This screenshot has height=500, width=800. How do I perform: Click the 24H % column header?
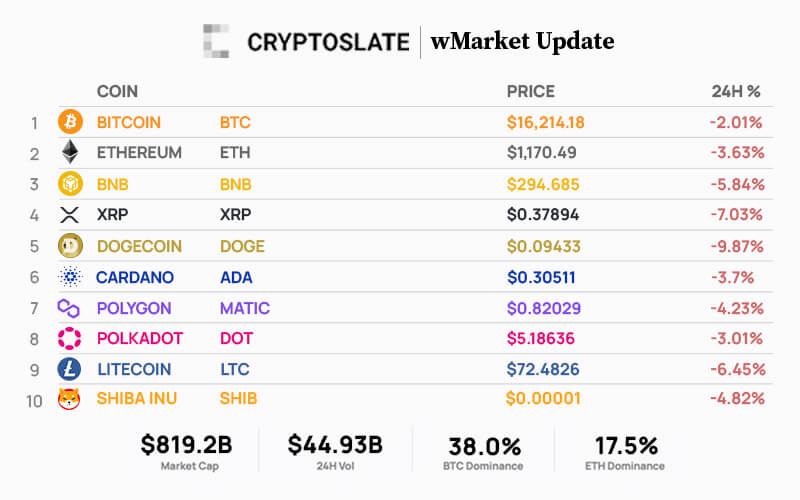point(736,92)
